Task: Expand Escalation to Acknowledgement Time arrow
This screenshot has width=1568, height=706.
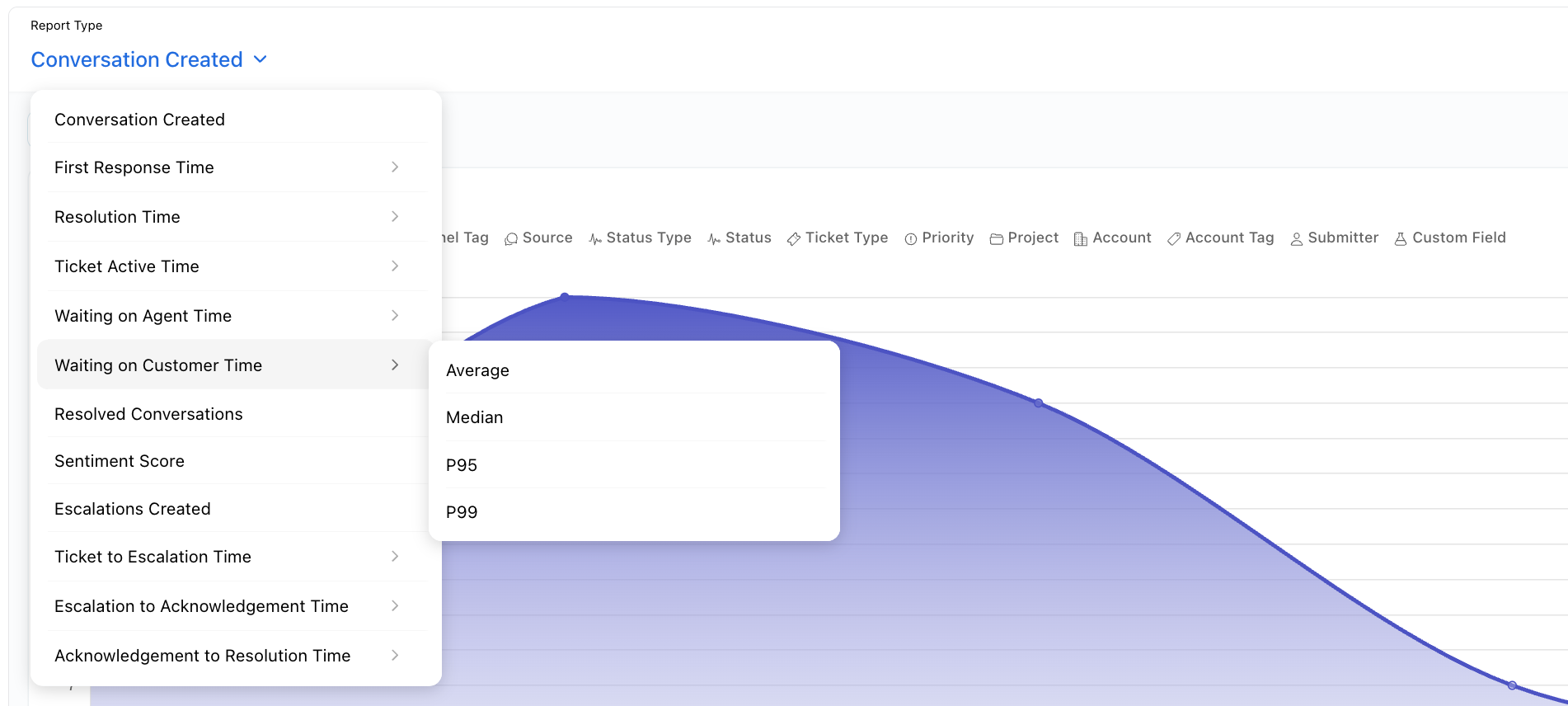Action: (x=395, y=606)
